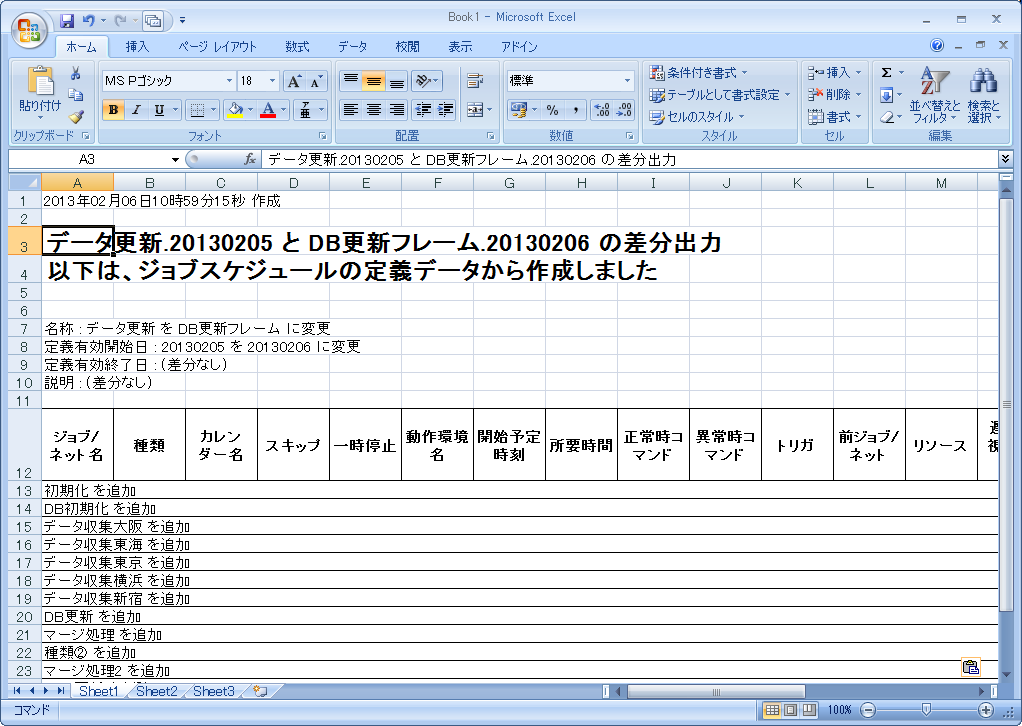Click the bottom vertical align icon
The width and height of the screenshot is (1022, 726).
point(396,81)
